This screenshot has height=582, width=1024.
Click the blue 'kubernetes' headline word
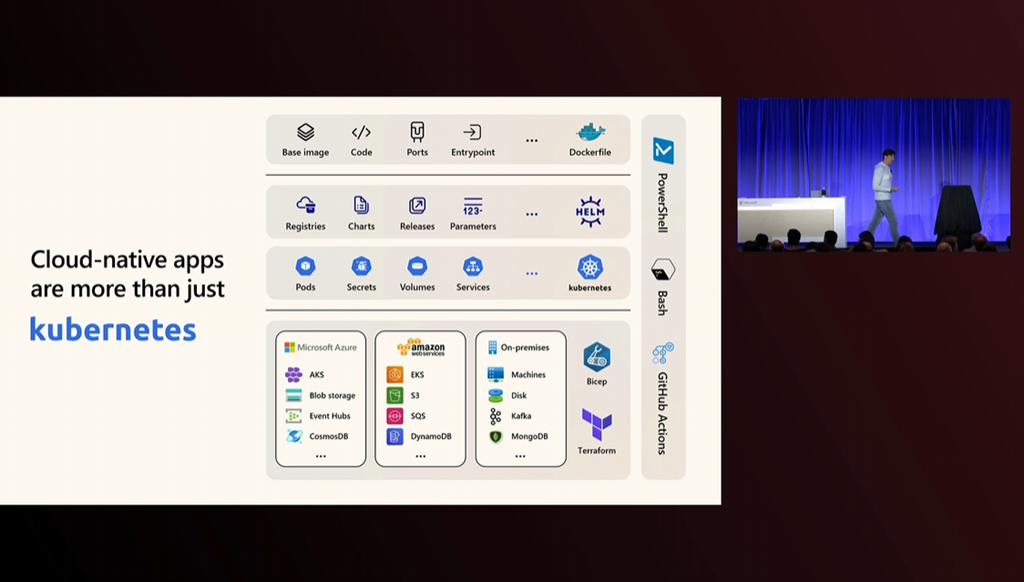[113, 329]
